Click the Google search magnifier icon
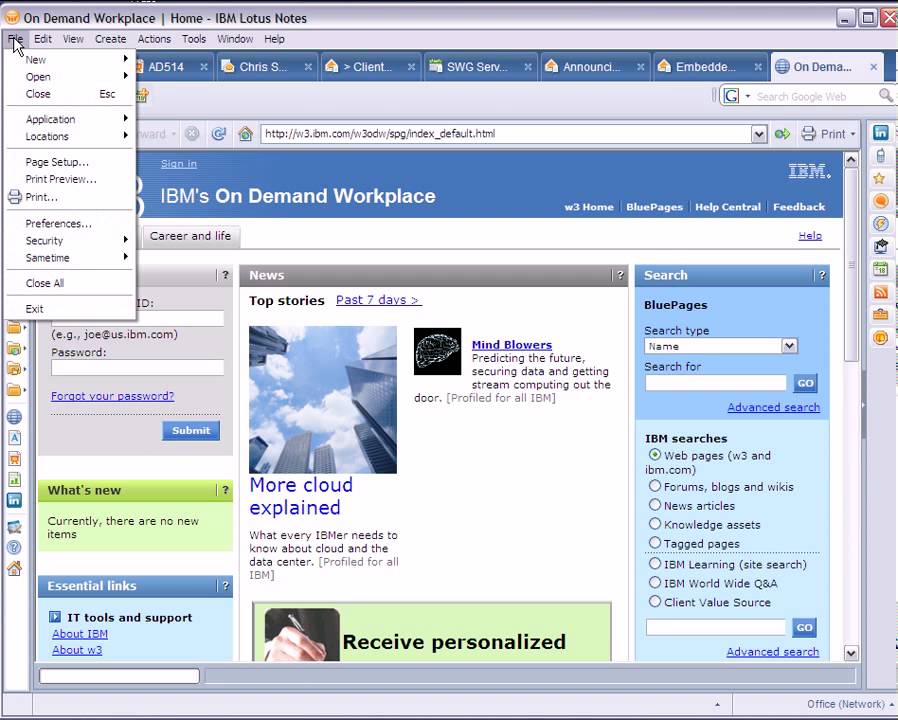 coord(885,96)
